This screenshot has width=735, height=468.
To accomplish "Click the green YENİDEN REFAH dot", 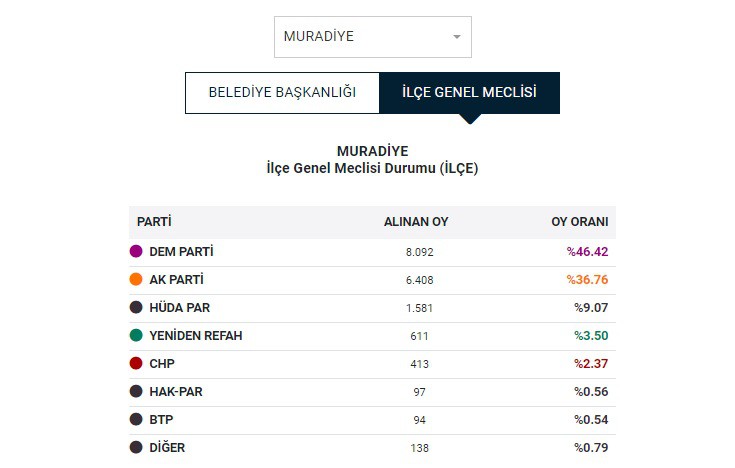I will [x=136, y=336].
